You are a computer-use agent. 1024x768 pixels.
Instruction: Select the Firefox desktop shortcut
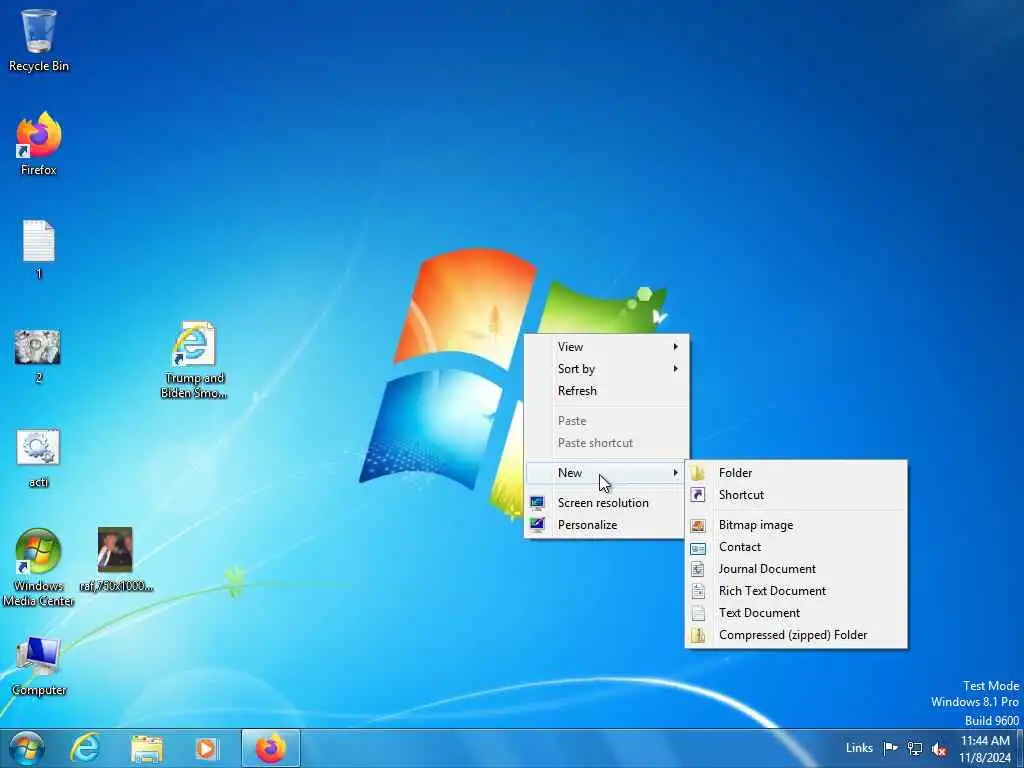39,144
